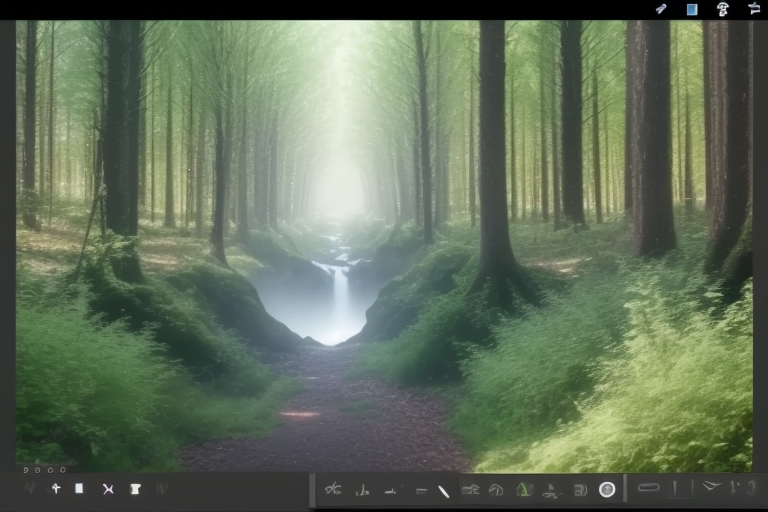Select the scissors cut tool in the bottom toolbar
768x512 pixels.
[x=333, y=489]
